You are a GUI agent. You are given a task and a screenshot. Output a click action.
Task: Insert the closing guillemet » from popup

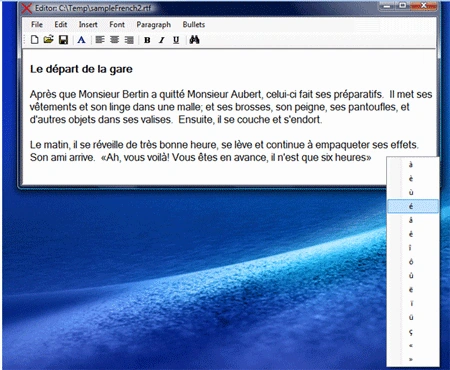413,359
